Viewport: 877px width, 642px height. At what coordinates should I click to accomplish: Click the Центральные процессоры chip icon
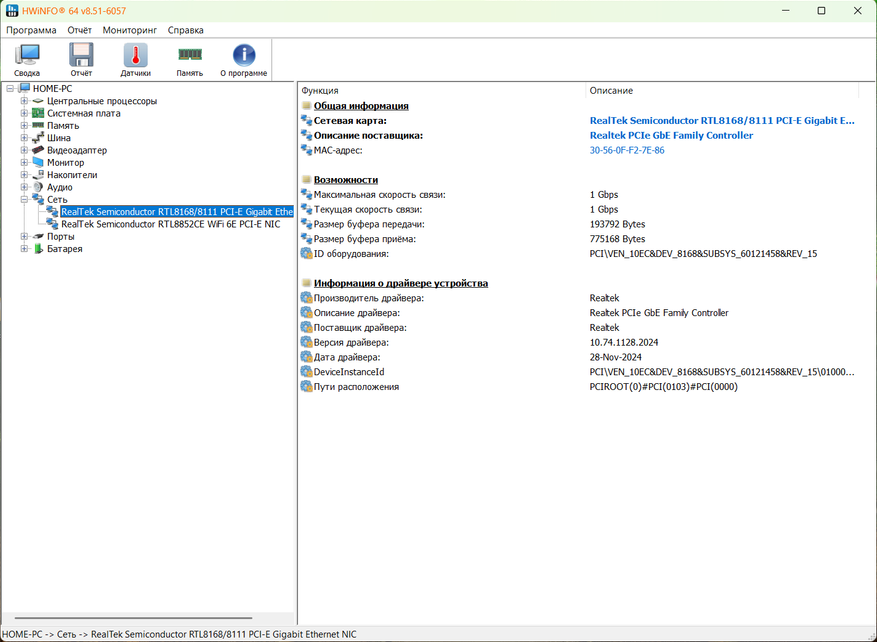point(38,101)
